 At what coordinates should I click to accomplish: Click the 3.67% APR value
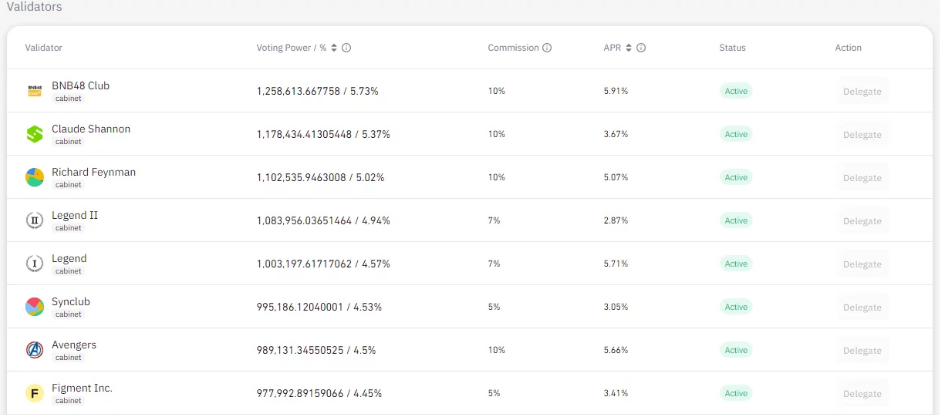[x=616, y=135]
